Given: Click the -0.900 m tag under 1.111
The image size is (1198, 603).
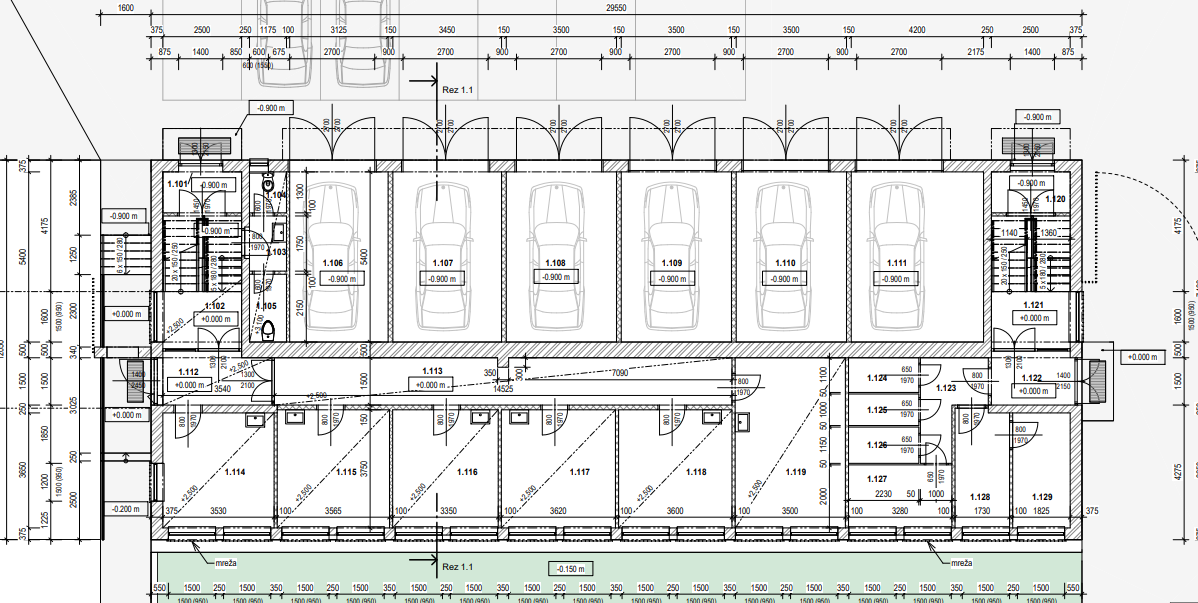Looking at the screenshot, I should (897, 279).
